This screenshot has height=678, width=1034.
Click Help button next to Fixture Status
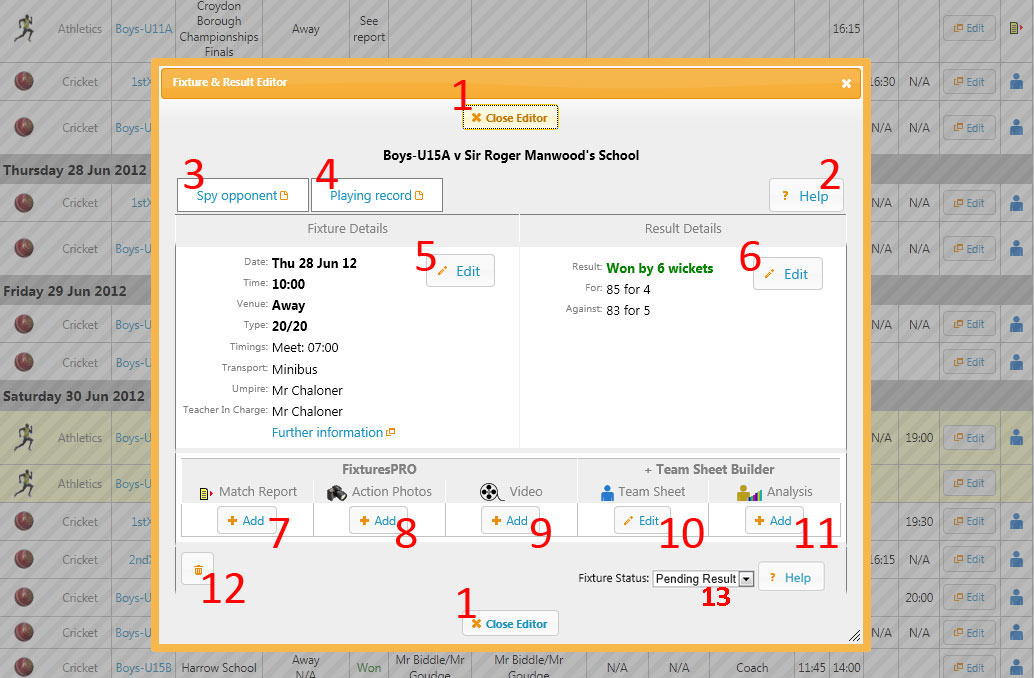(x=791, y=578)
